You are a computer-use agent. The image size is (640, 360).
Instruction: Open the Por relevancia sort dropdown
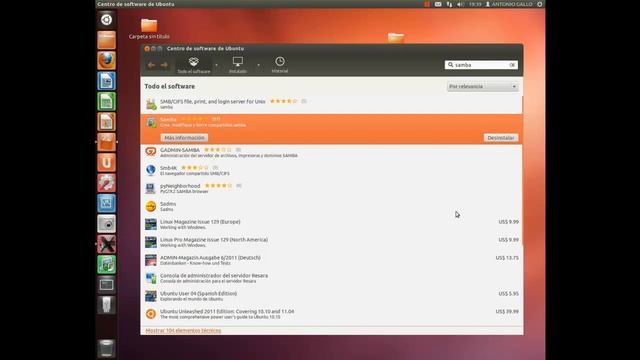[x=482, y=87]
